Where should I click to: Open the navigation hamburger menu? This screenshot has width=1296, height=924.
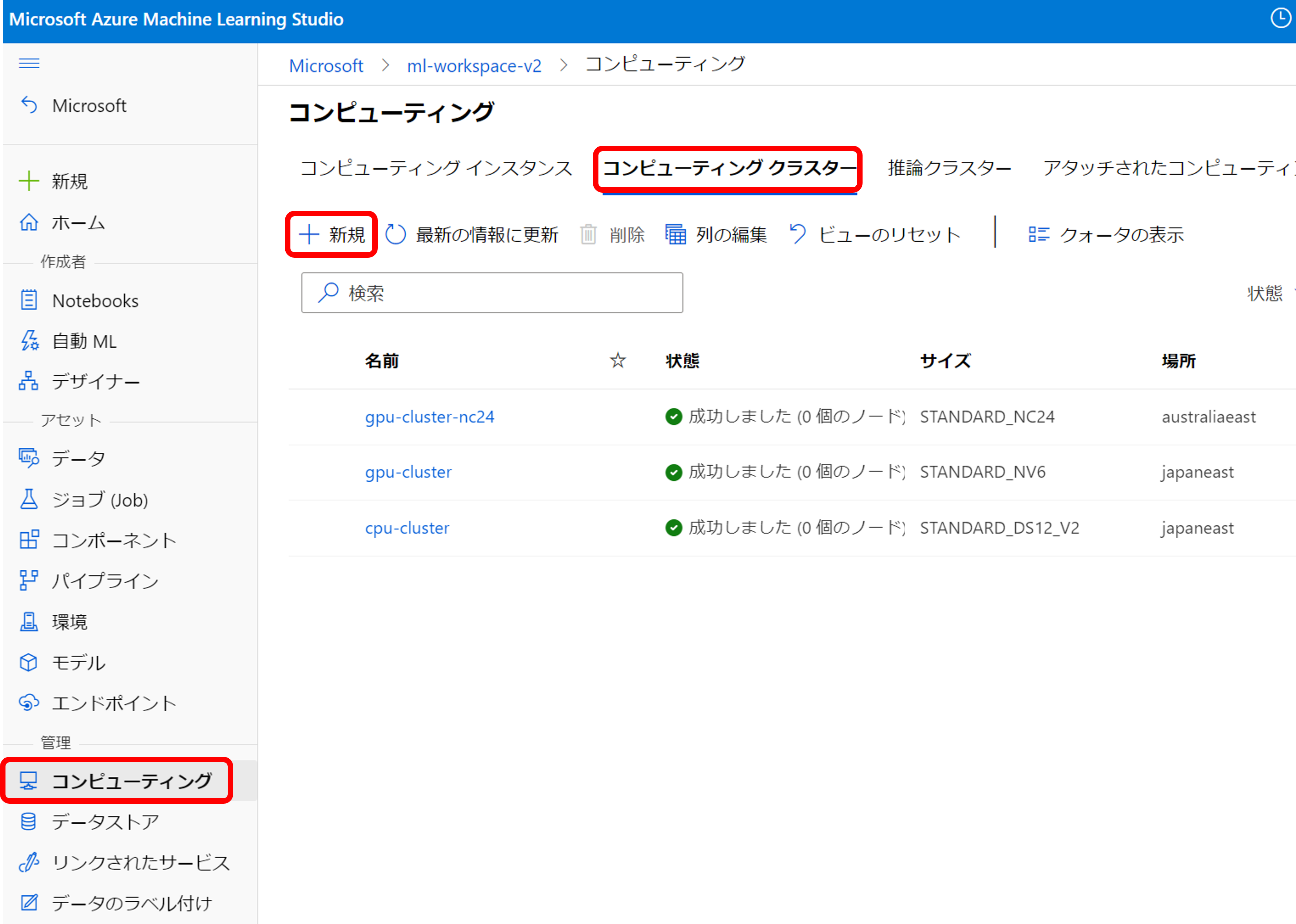click(x=29, y=63)
